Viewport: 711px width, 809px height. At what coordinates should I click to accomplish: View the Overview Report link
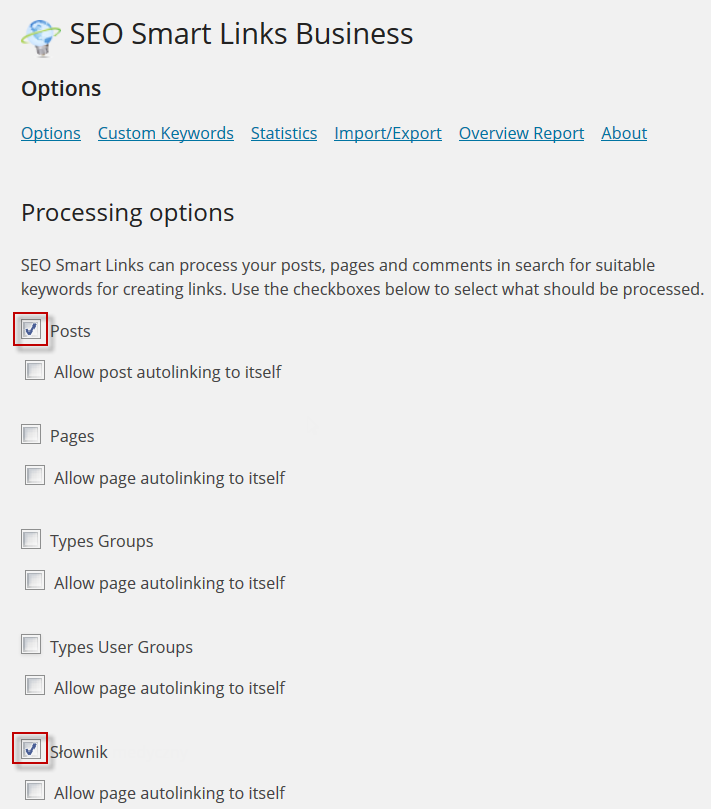(521, 133)
